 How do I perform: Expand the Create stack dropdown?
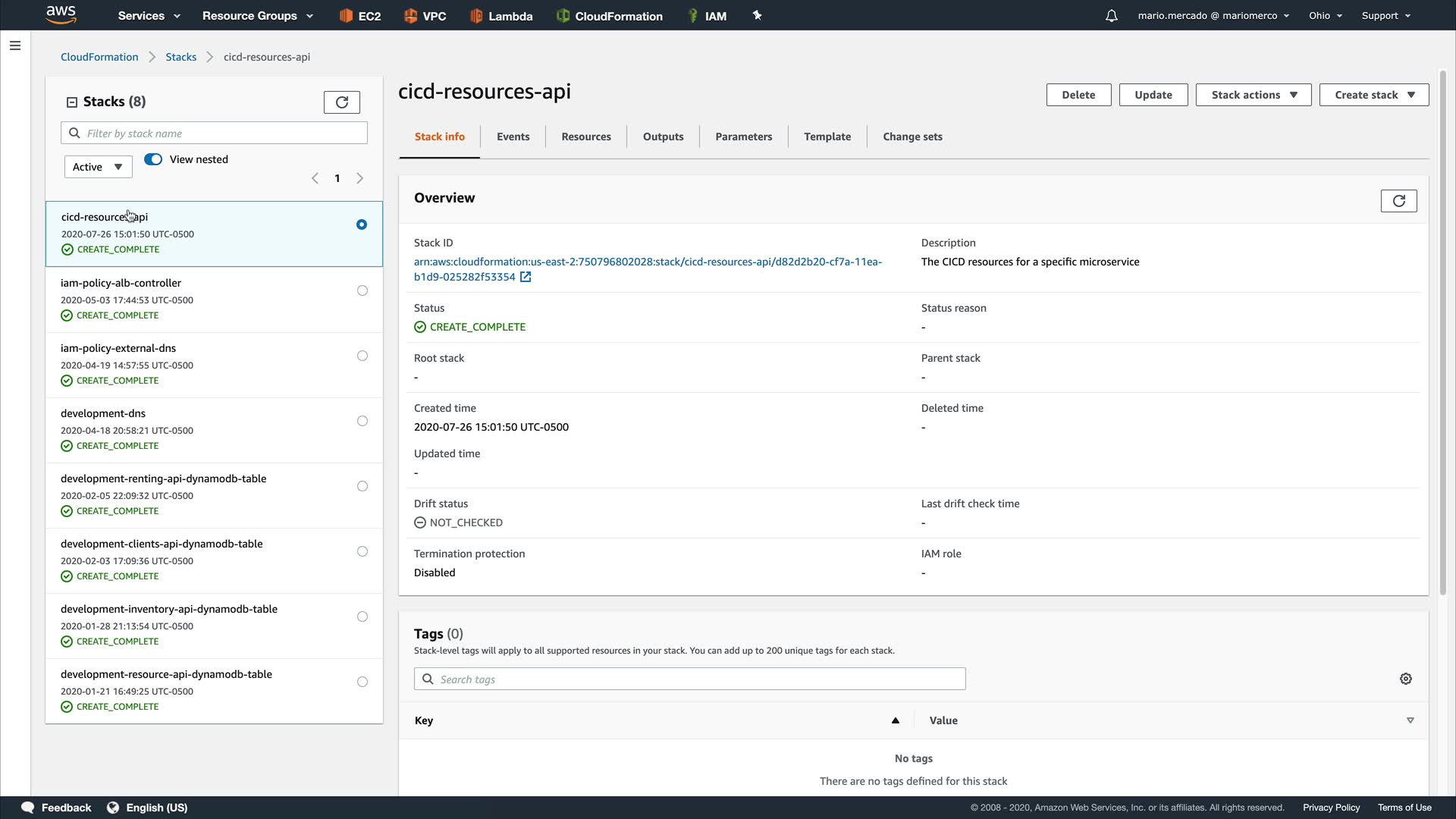(1373, 95)
